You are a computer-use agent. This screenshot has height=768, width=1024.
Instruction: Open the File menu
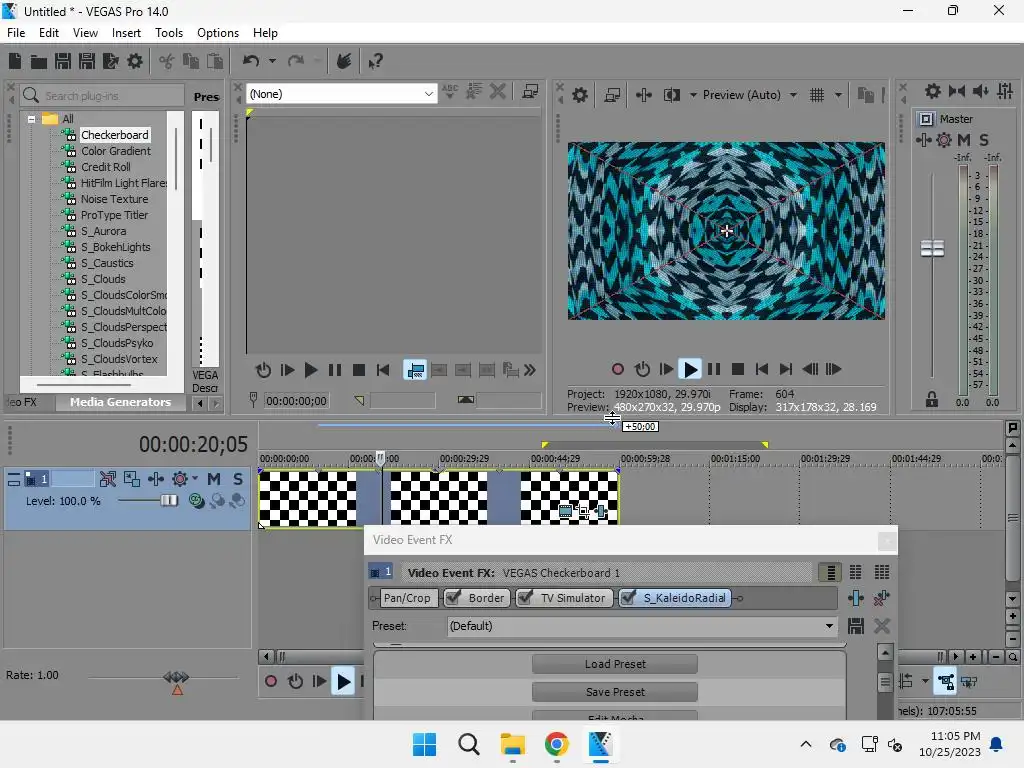click(16, 33)
